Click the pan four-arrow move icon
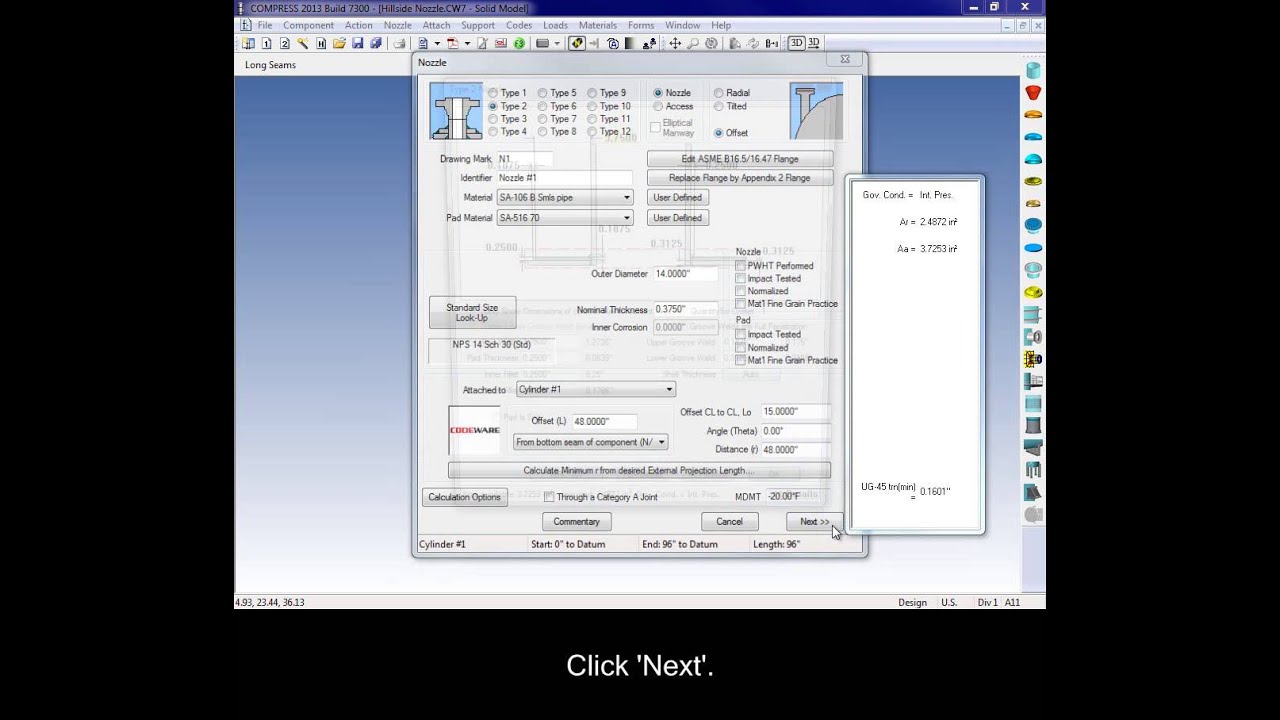Image resolution: width=1280 pixels, height=720 pixels. (675, 43)
